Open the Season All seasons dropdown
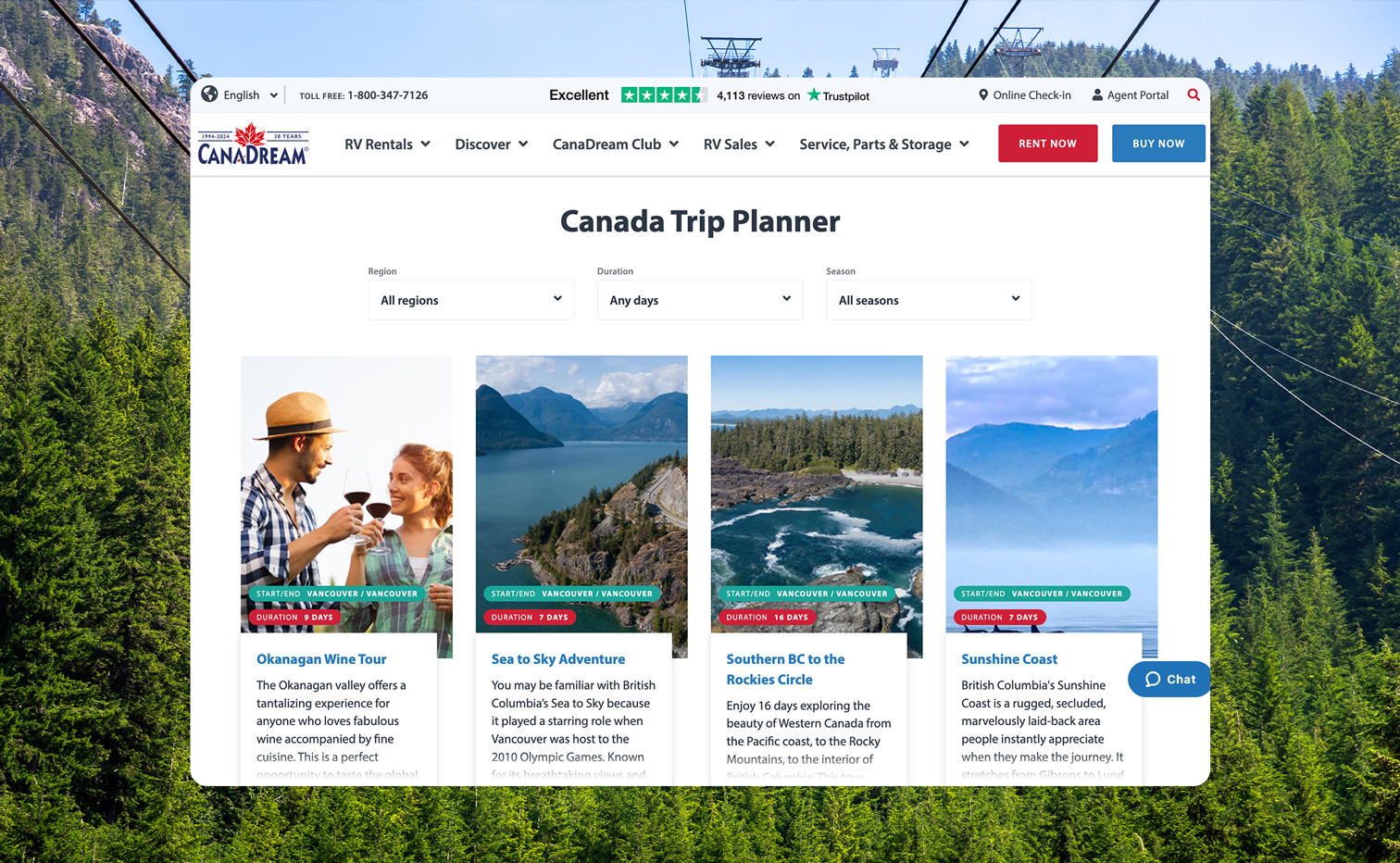The image size is (1400, 863). tap(929, 300)
